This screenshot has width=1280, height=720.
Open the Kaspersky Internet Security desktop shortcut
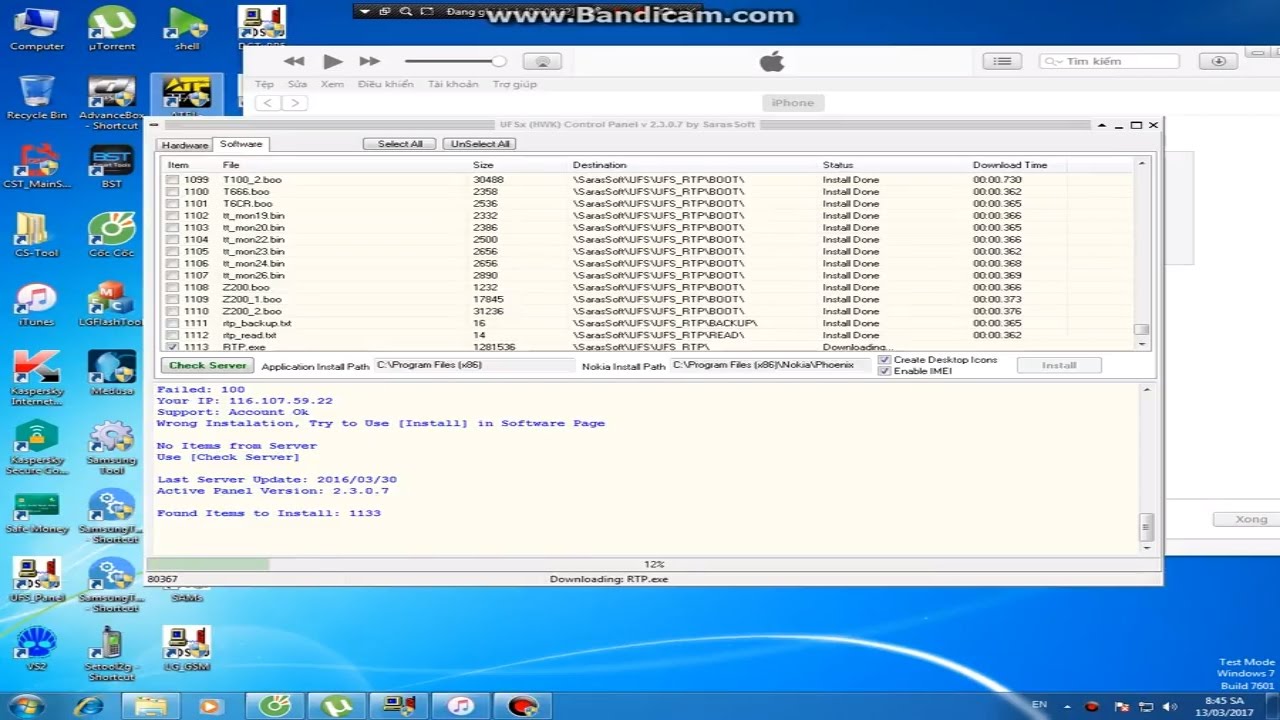[x=37, y=378]
